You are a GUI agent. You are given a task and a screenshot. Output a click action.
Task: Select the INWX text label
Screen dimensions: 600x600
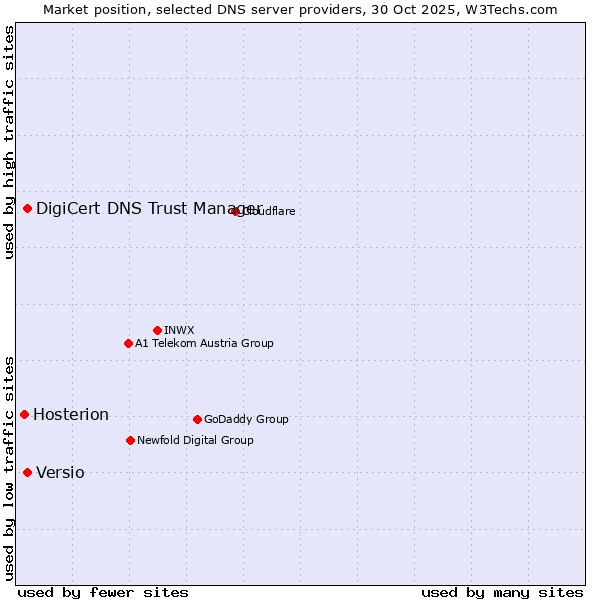[x=179, y=330]
